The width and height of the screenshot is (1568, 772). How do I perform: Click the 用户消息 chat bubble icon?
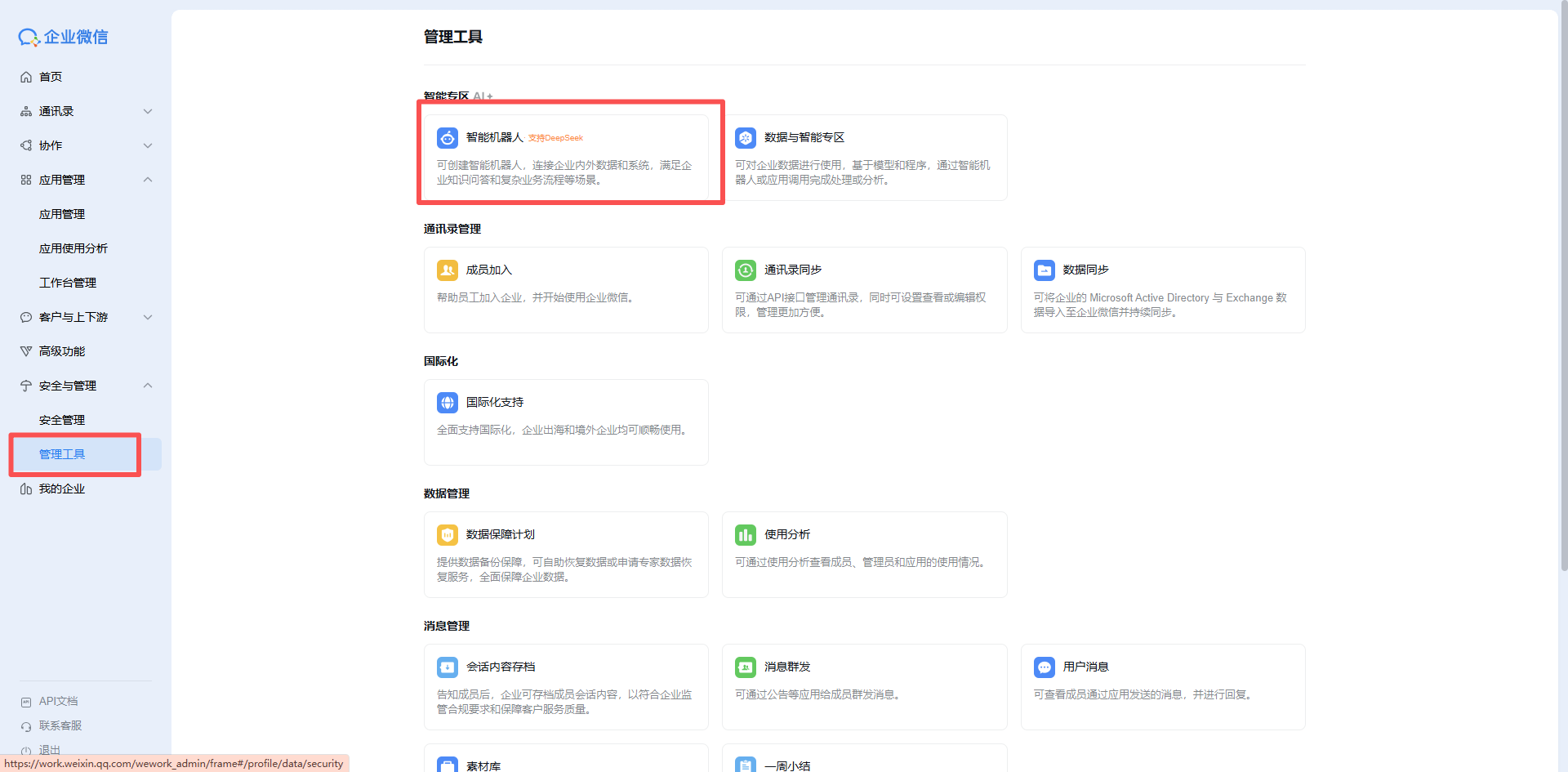pyautogui.click(x=1045, y=667)
